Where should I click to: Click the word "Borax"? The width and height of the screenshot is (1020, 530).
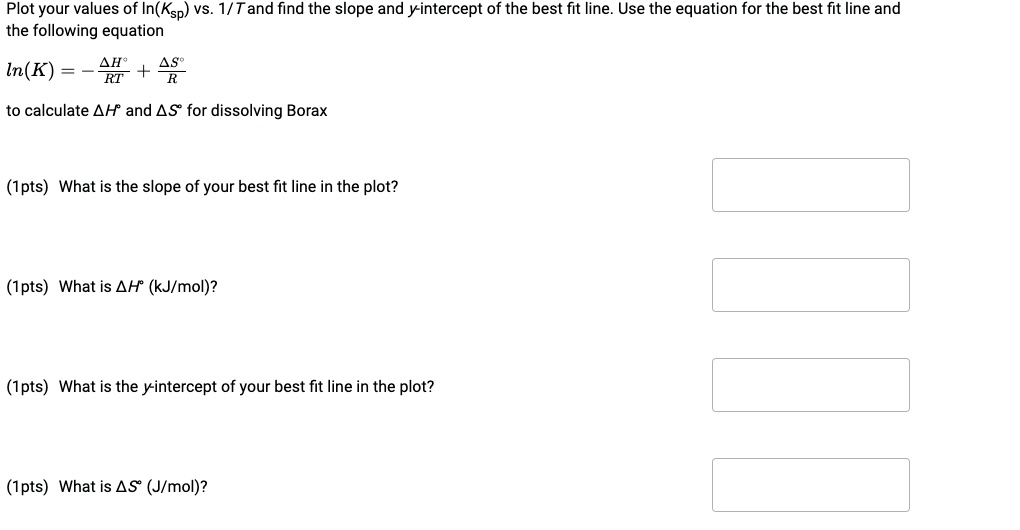click(306, 111)
